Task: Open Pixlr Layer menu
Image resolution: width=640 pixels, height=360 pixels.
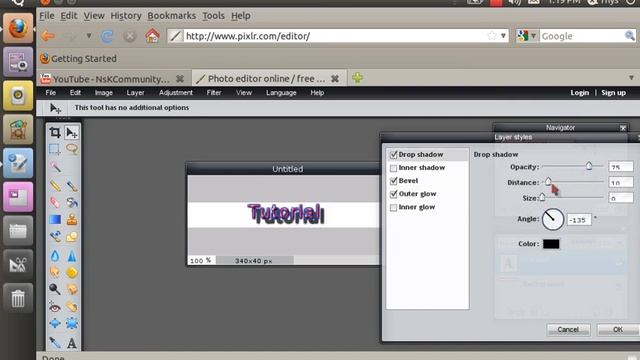Action: tap(135, 93)
